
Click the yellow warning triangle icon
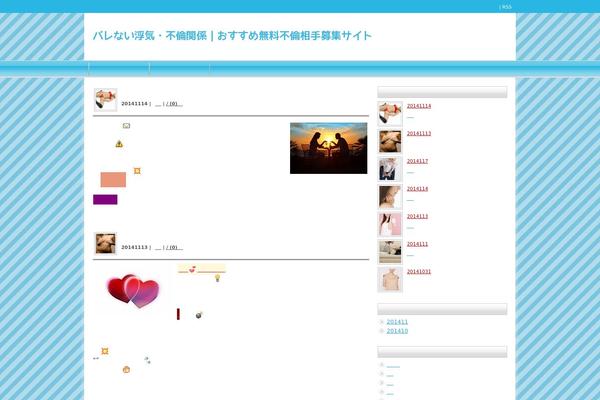[x=119, y=144]
